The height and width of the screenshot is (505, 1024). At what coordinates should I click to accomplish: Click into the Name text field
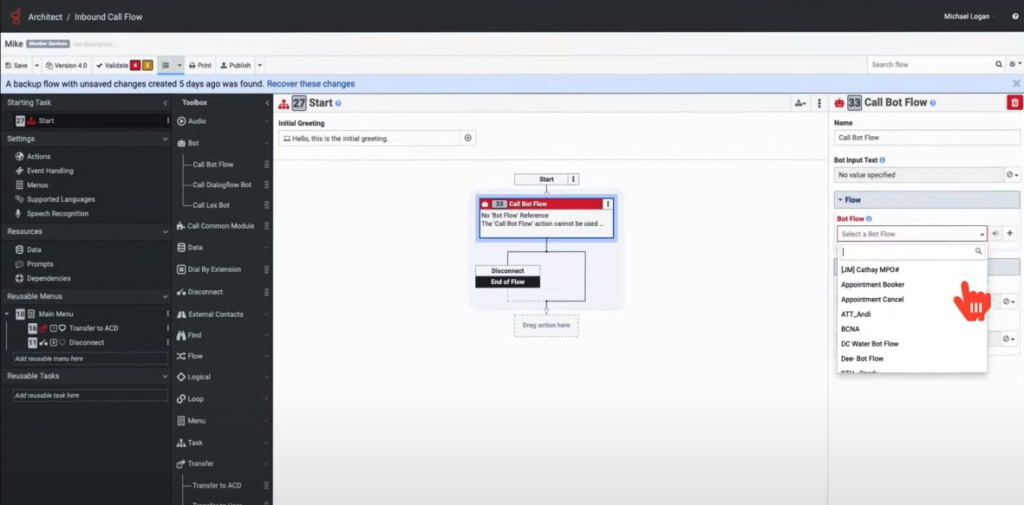point(913,137)
